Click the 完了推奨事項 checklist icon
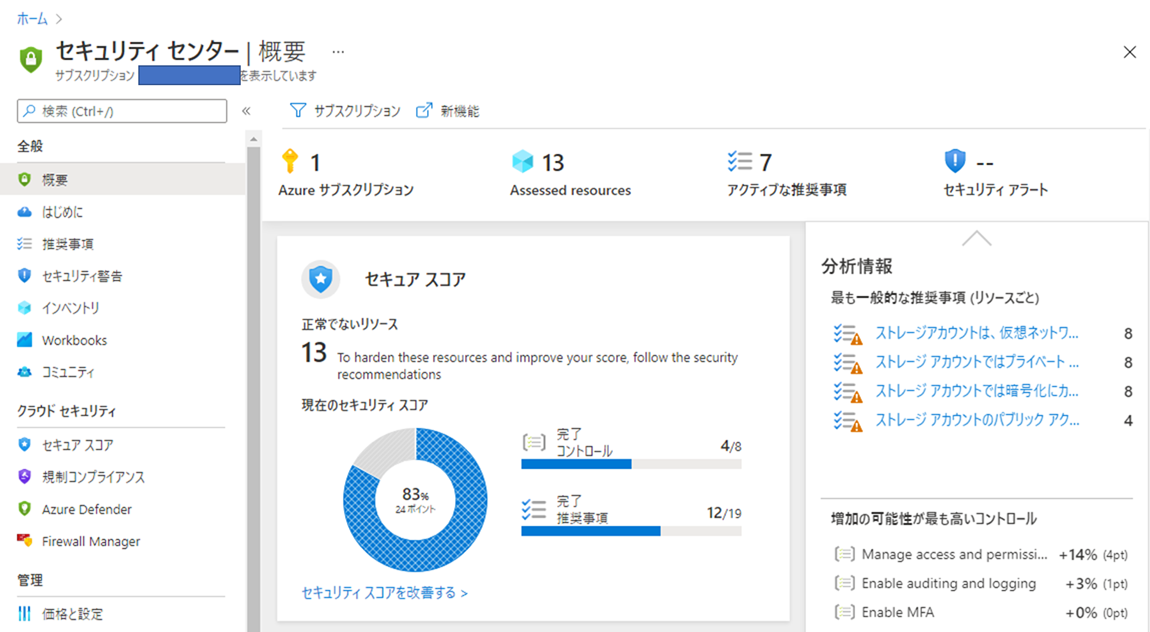 pos(534,510)
